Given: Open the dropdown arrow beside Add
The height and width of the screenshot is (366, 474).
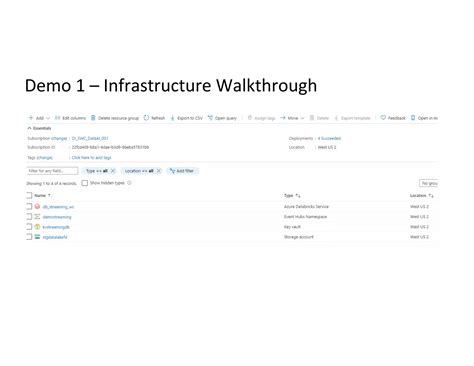Looking at the screenshot, I should point(48,118).
